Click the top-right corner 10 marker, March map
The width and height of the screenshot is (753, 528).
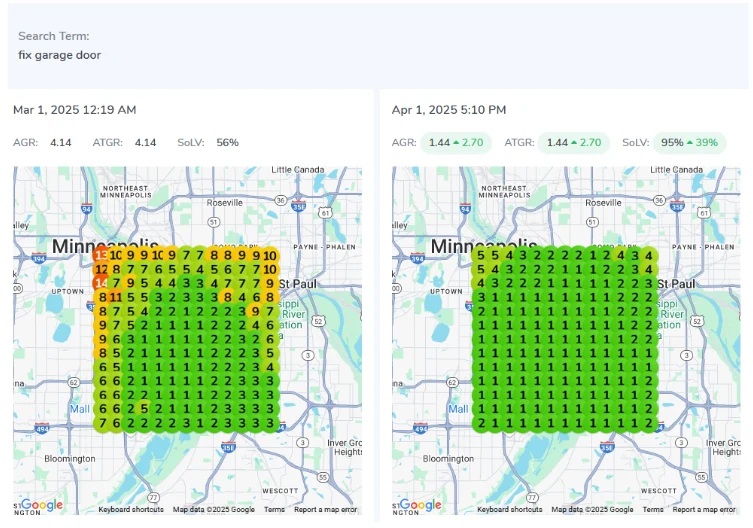[269, 256]
